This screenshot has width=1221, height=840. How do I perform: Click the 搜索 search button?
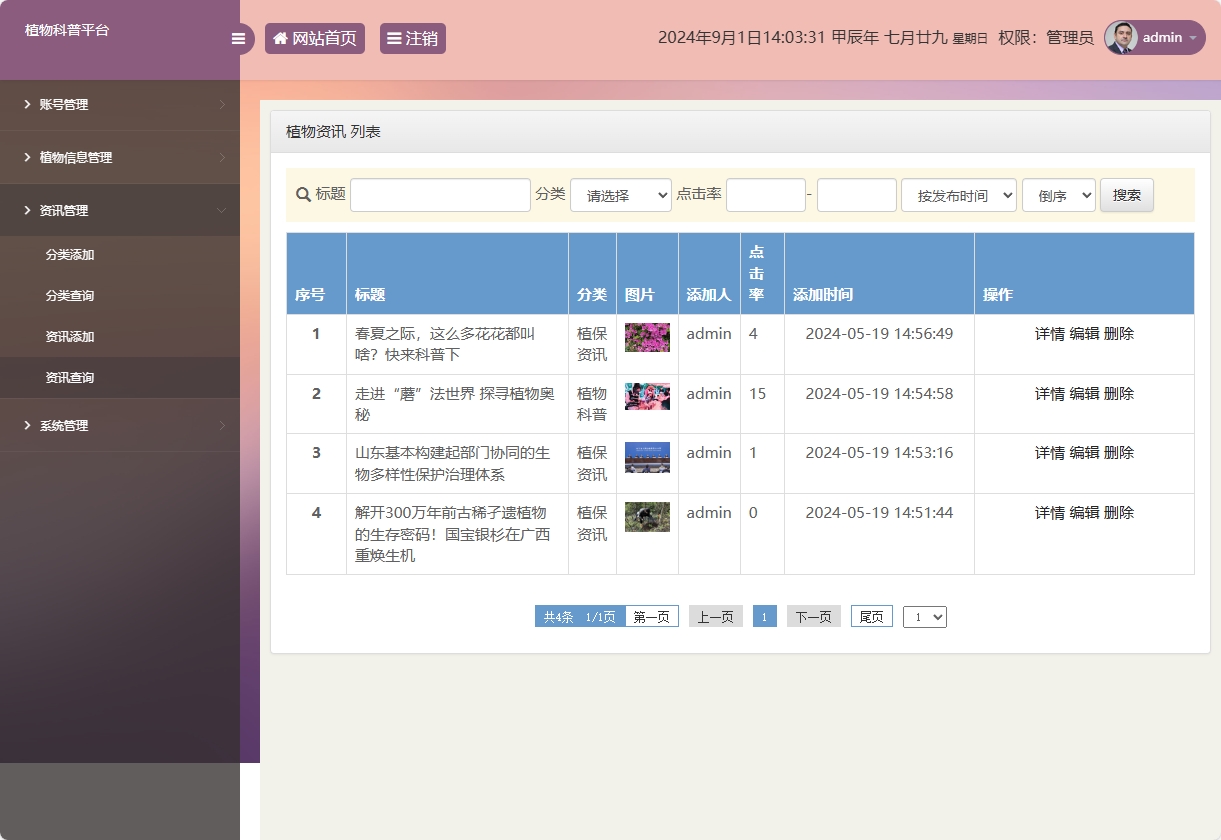pos(1126,195)
